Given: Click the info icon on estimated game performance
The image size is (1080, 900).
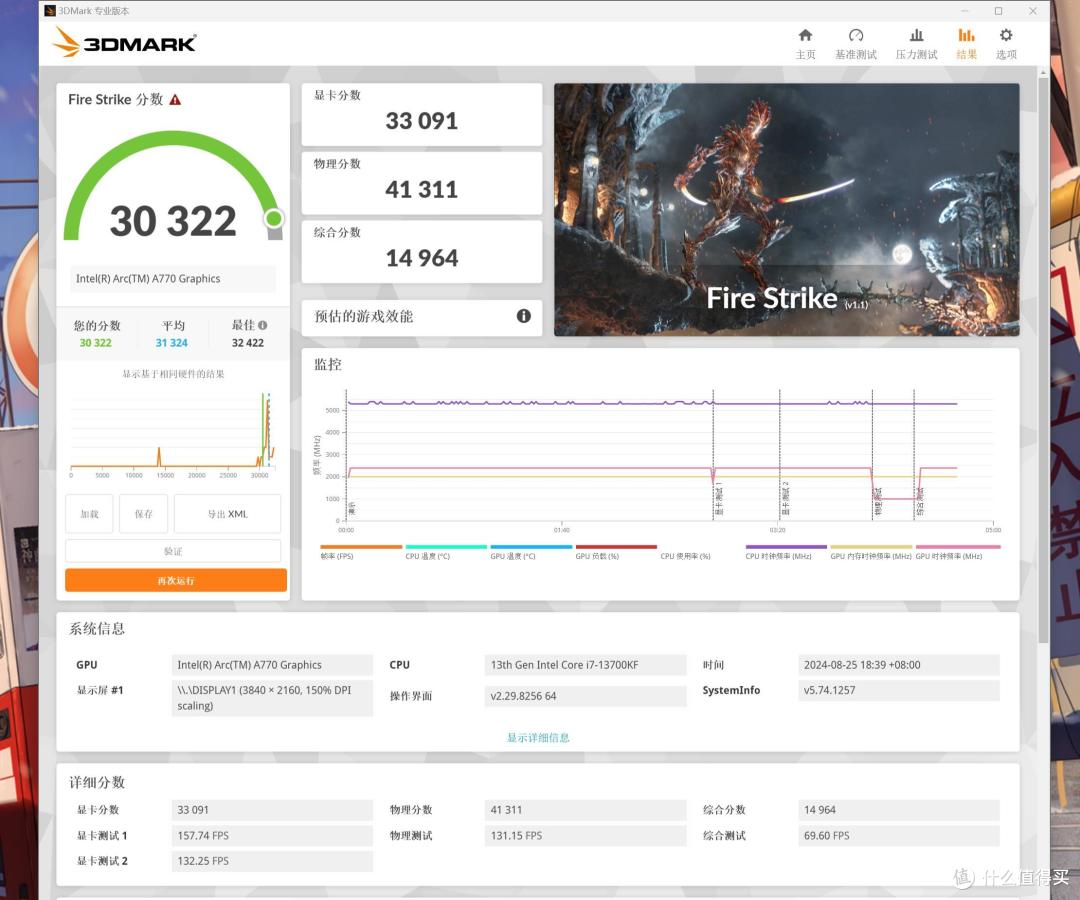Looking at the screenshot, I should tap(523, 316).
